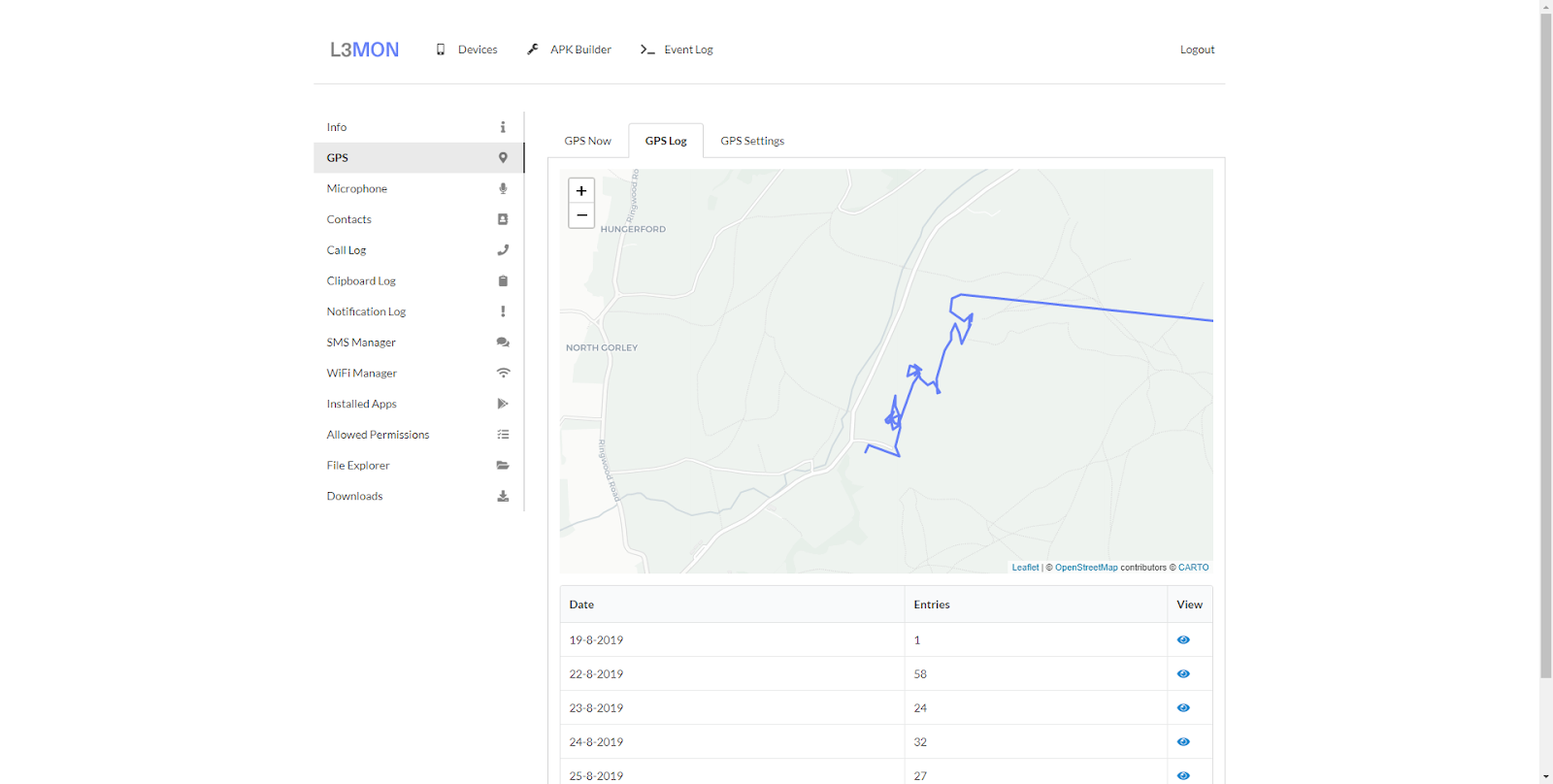Open the OpenStreetMap attribution link
Screen dimensions: 1553x784
[x=1086, y=568]
